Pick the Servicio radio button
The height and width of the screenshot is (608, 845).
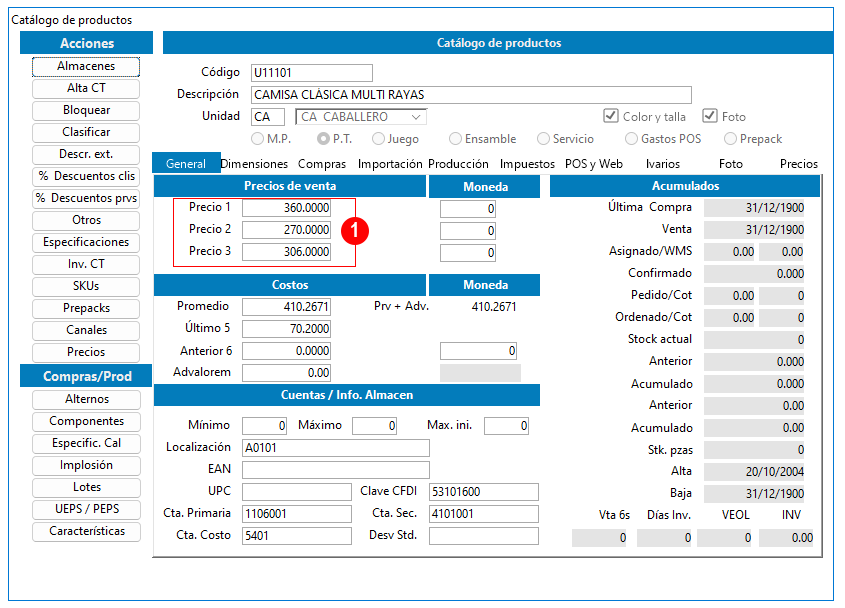click(543, 139)
